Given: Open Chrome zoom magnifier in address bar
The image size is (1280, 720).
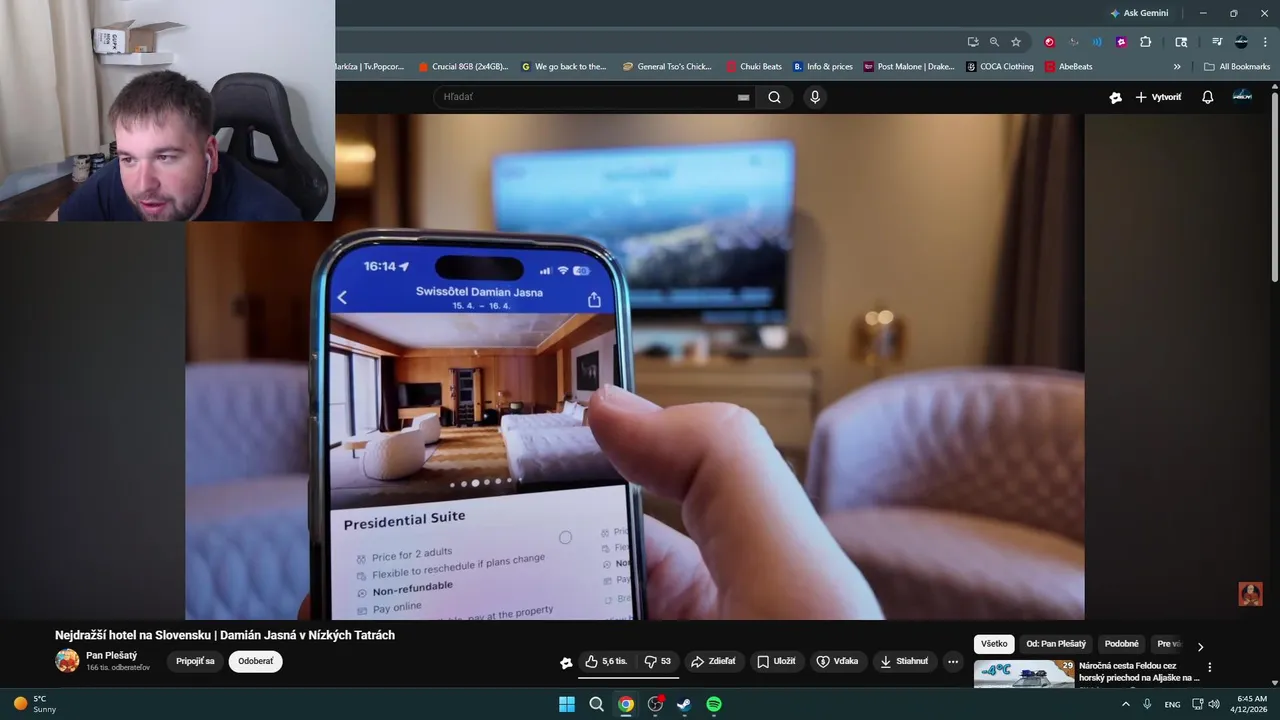Looking at the screenshot, I should 994,42.
